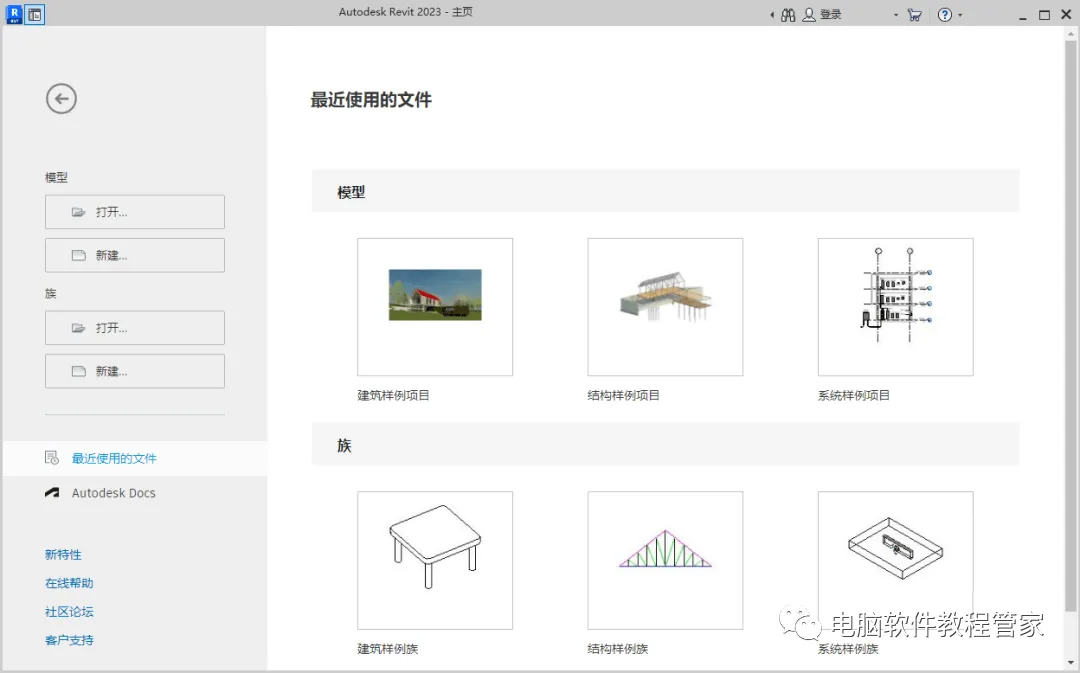Viewport: 1080px width, 673px height.
Task: Open a model with the 打开 button under 模型
Action: [135, 211]
